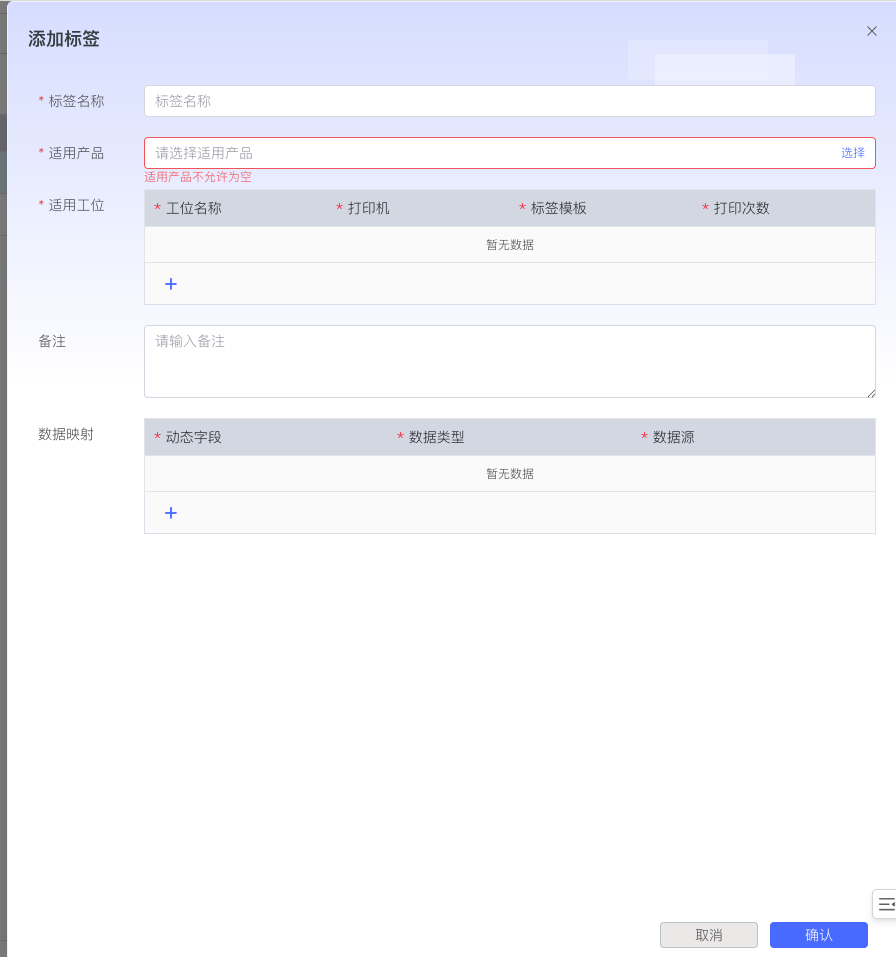Click the 标签模板 column header
The width and height of the screenshot is (896, 957).
click(558, 208)
